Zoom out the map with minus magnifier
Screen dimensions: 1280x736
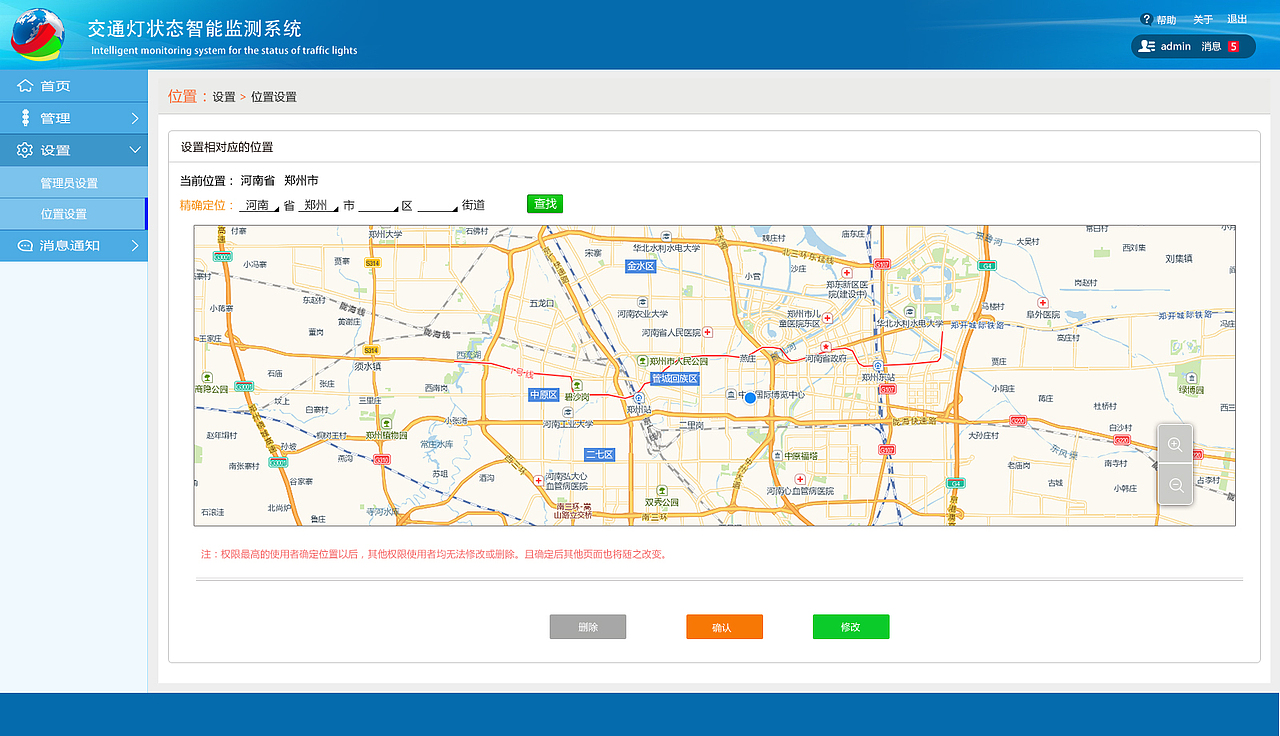pos(1176,485)
